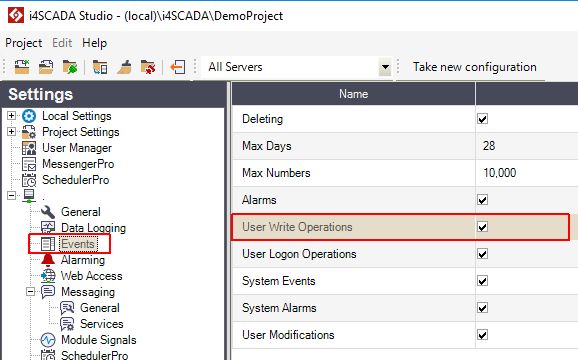Click the MessengerPro icon in top tree
The image size is (578, 360).
[x=29, y=164]
